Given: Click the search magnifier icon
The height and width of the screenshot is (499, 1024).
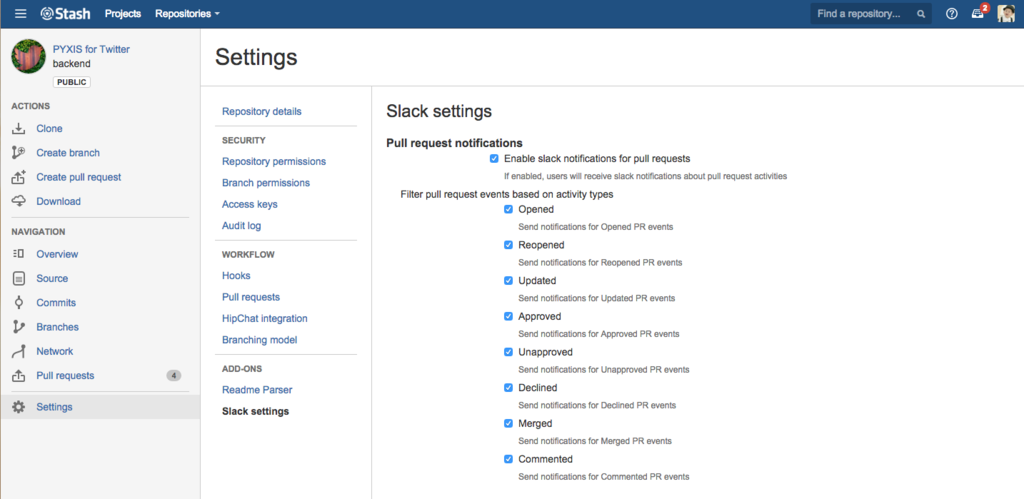Looking at the screenshot, I should pyautogui.click(x=921, y=14).
